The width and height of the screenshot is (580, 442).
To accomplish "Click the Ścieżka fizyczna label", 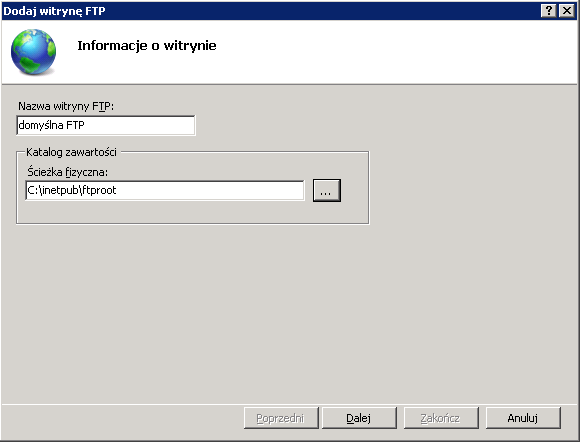I will (67, 172).
